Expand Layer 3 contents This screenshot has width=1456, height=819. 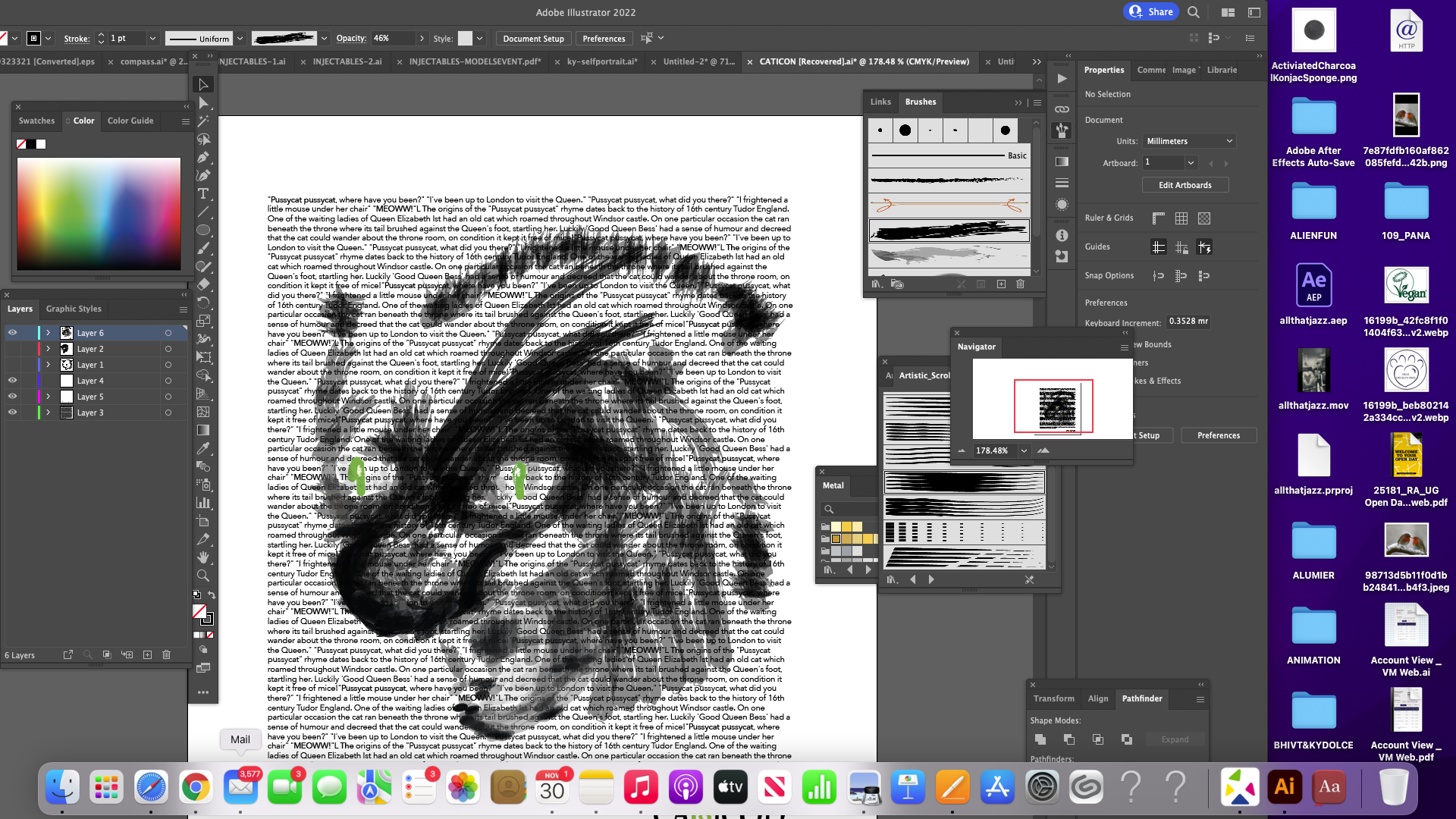49,413
